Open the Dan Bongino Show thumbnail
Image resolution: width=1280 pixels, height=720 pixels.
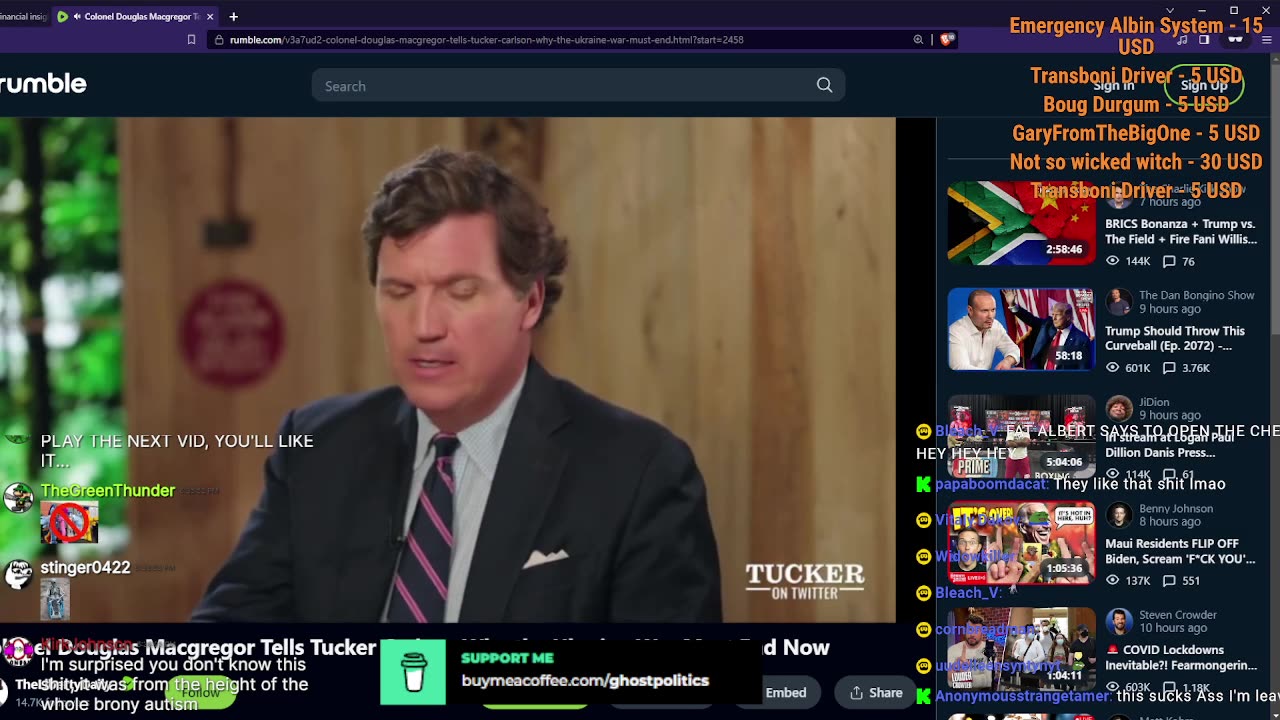coord(1021,329)
